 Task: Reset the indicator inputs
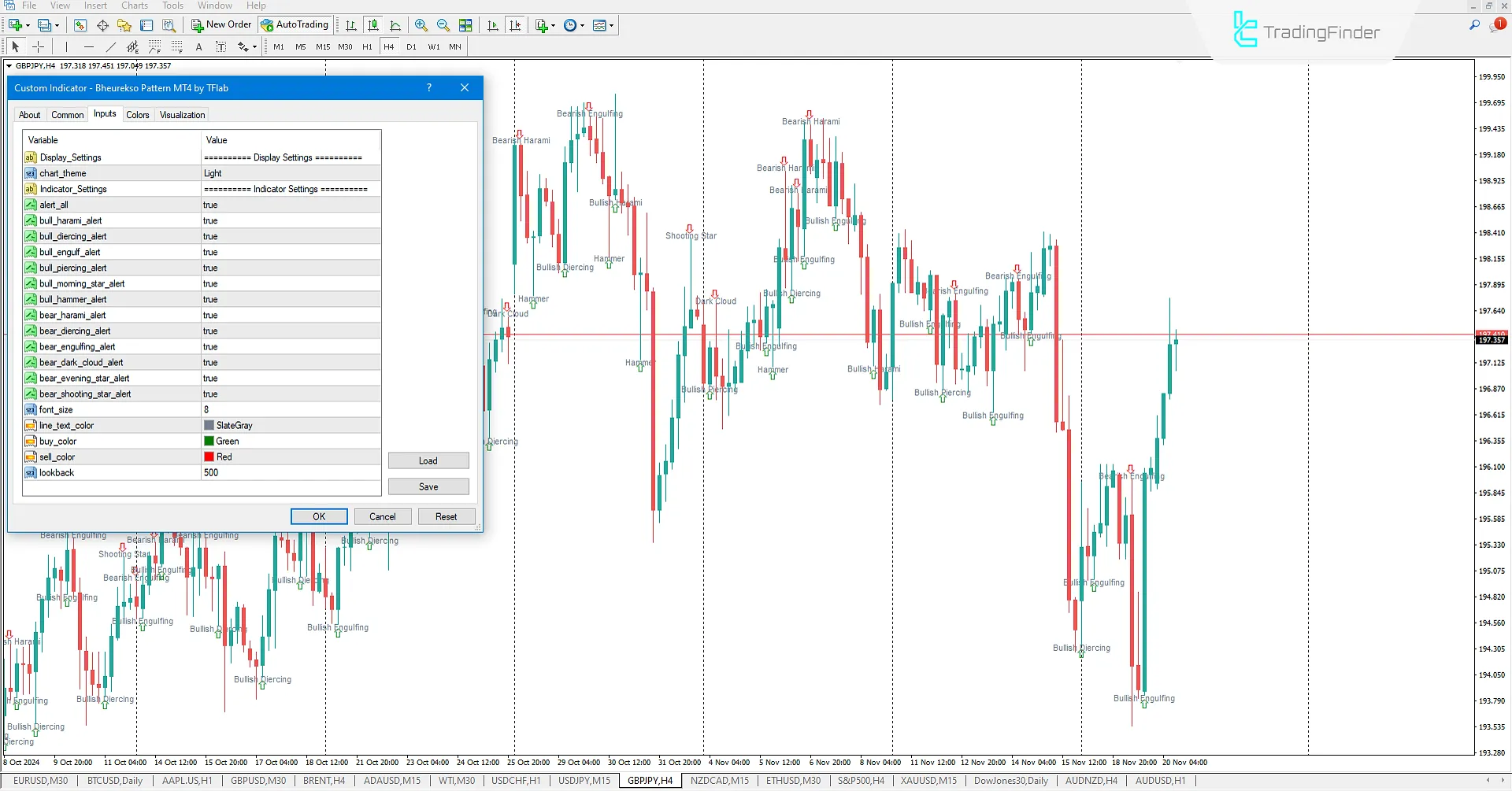click(447, 516)
